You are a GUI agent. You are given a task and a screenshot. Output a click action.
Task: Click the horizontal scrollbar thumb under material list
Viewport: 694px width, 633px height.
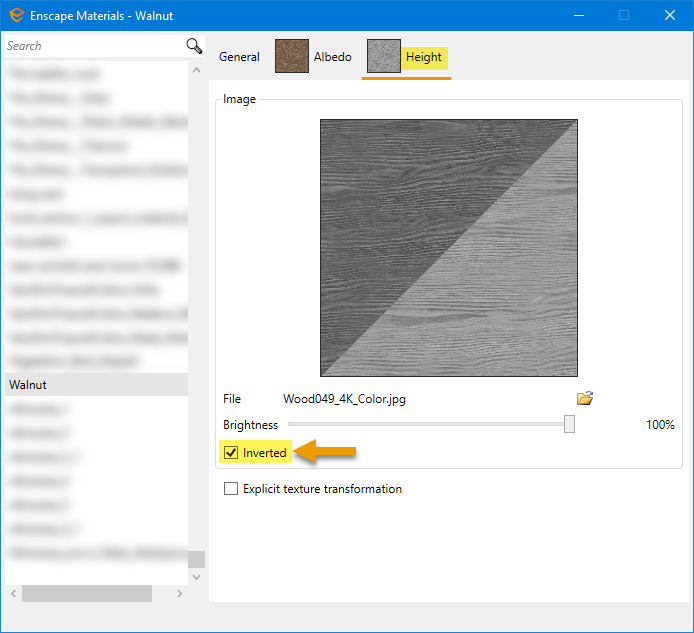[x=86, y=593]
